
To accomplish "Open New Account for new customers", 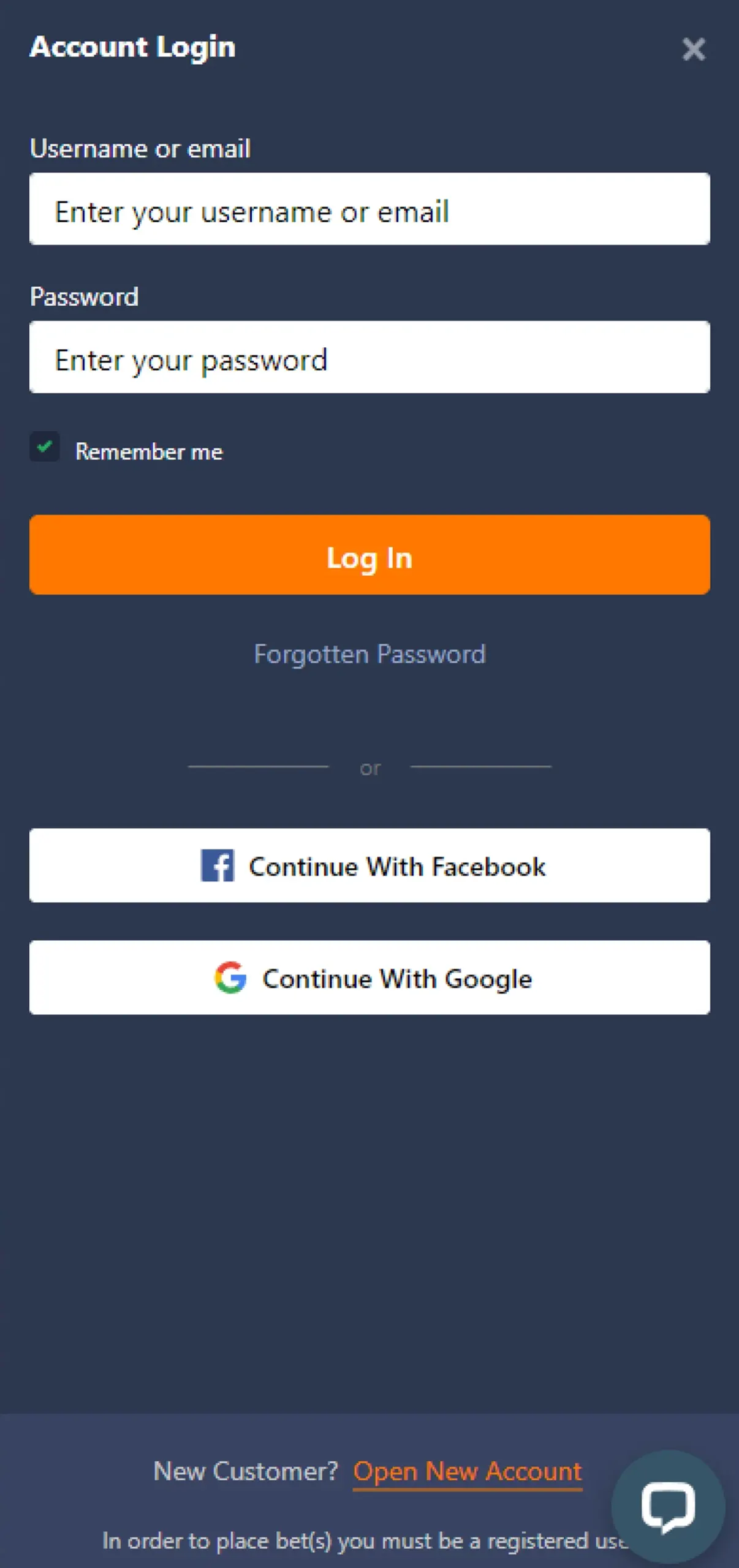I will coord(467,1471).
